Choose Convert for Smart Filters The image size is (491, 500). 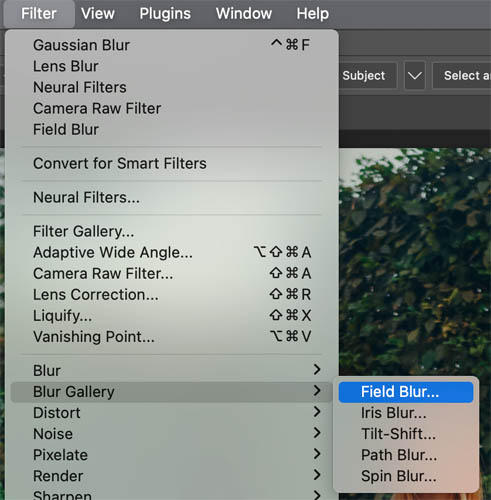pos(172,164)
